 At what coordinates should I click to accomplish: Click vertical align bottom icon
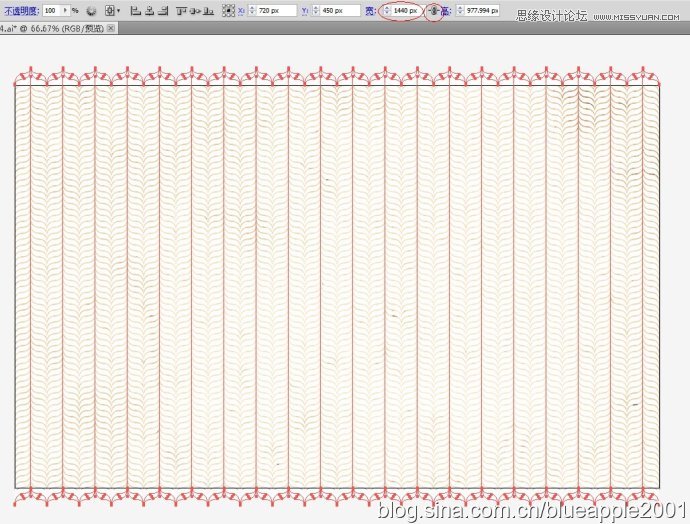209,11
